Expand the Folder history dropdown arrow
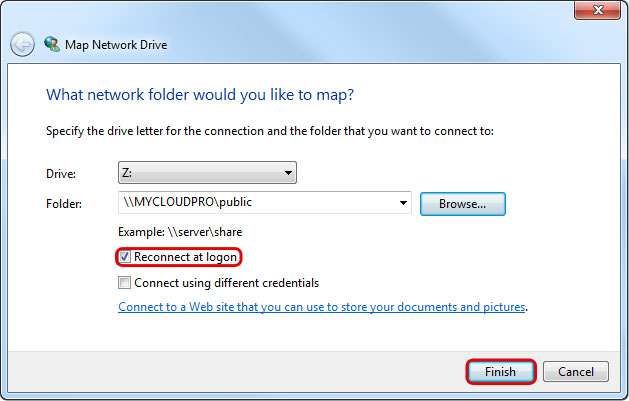Viewport: 629px width, 401px height. coord(404,203)
